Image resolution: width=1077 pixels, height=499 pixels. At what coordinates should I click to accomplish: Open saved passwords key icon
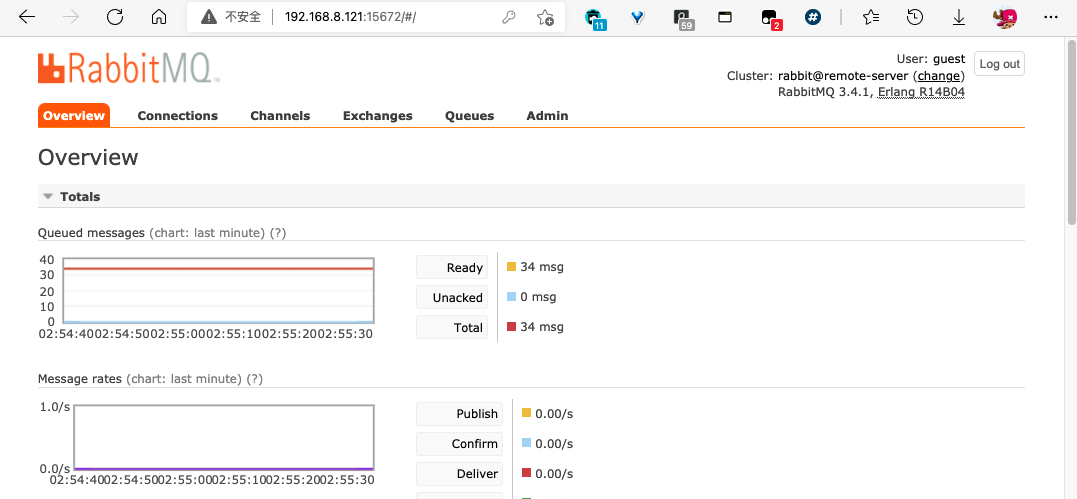(508, 17)
